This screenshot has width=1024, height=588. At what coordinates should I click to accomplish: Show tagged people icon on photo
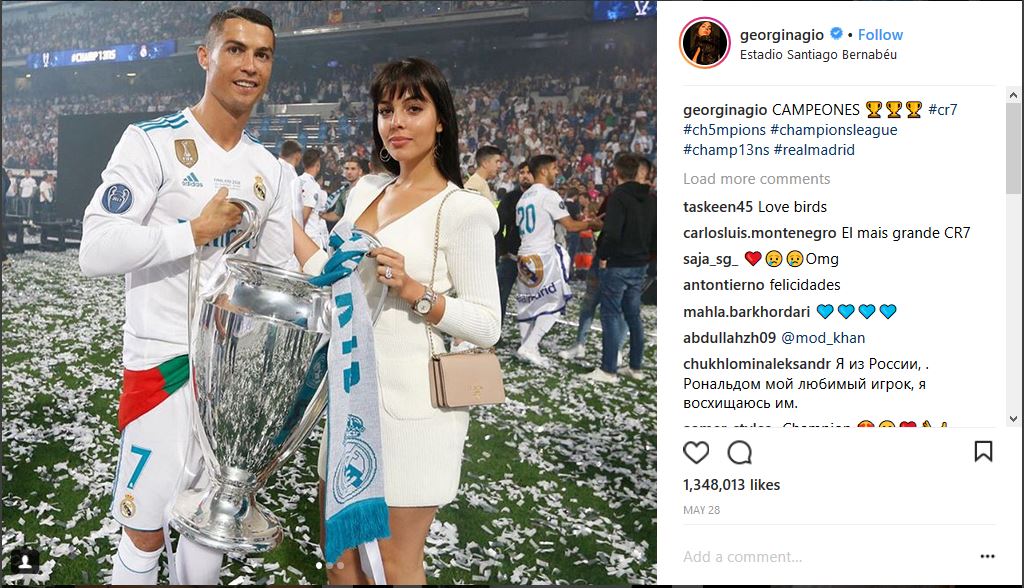(x=25, y=562)
